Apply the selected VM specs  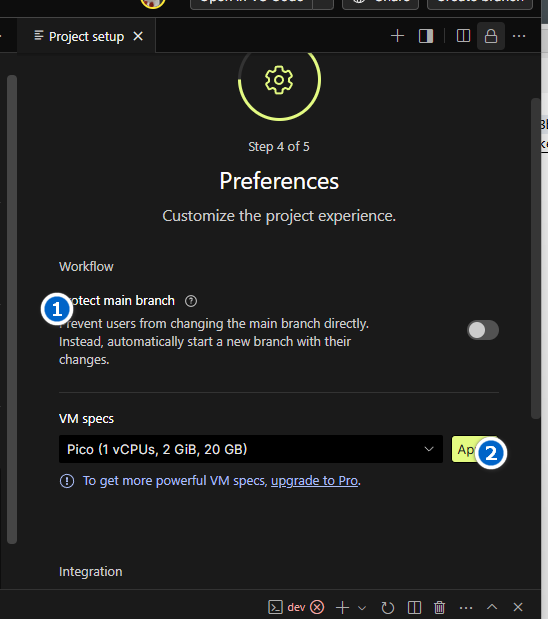coord(475,449)
